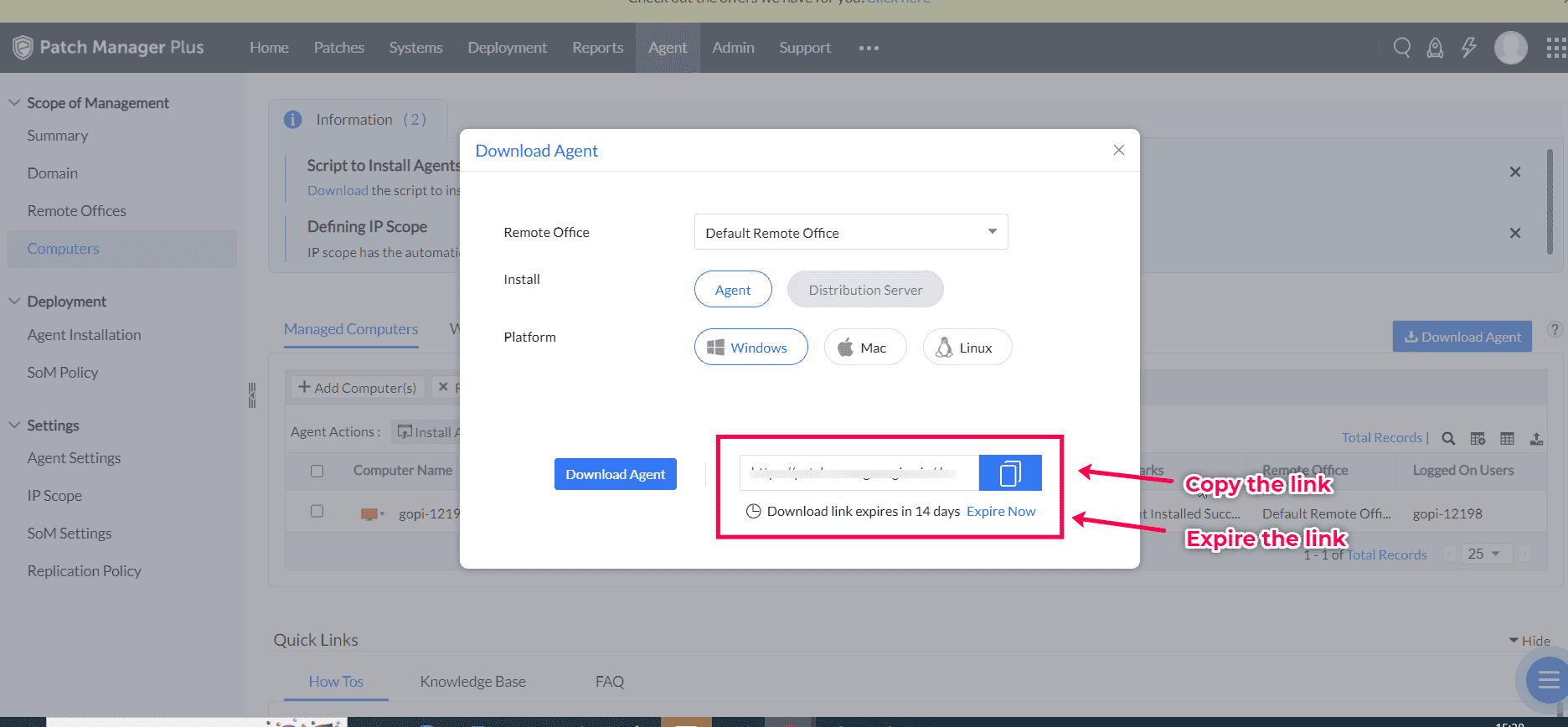Click the Add Computer(s) button
This screenshot has height=727, width=1568.
pyautogui.click(x=358, y=388)
